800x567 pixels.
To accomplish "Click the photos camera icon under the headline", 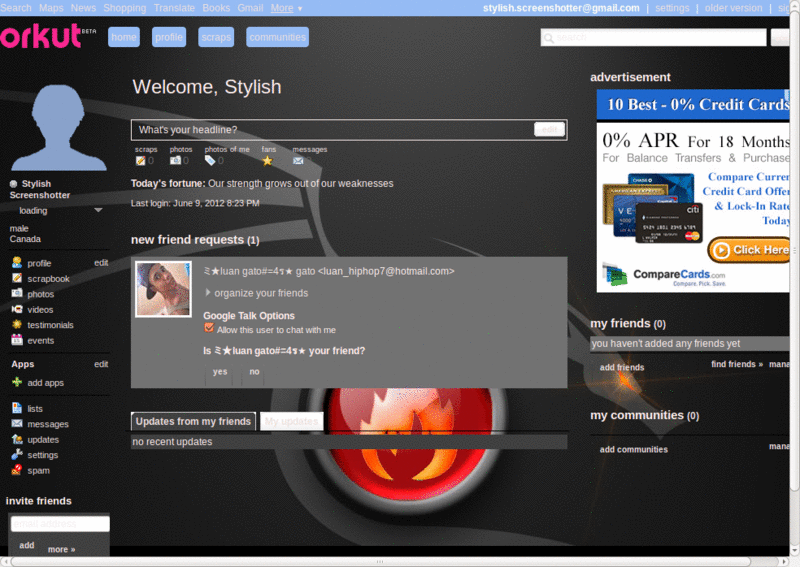I will click(175, 161).
